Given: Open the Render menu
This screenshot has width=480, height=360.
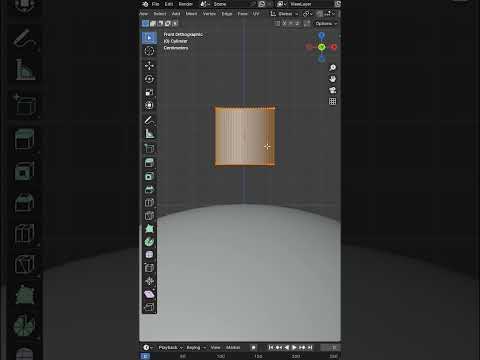Looking at the screenshot, I should click(x=185, y=4).
